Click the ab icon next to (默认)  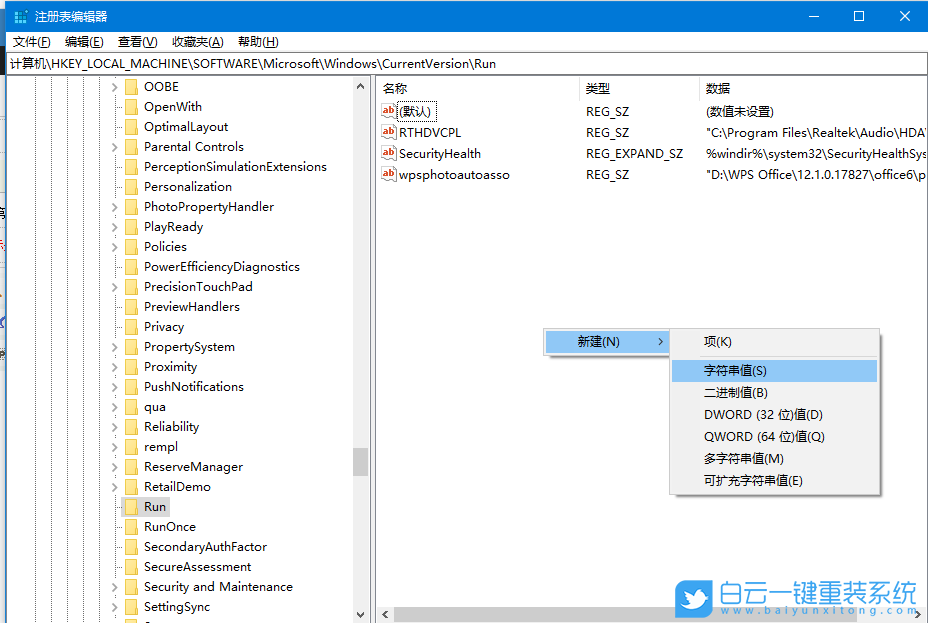coord(389,111)
